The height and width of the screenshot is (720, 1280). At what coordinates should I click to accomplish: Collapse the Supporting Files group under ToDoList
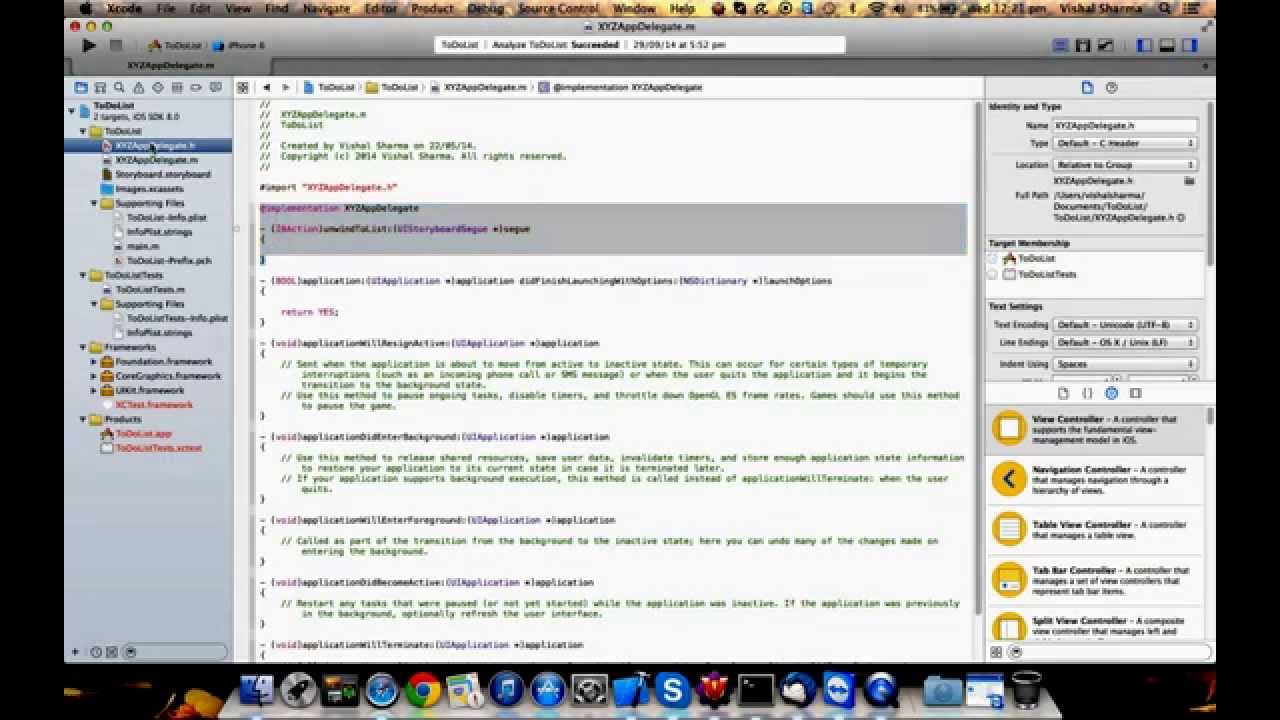[95, 203]
